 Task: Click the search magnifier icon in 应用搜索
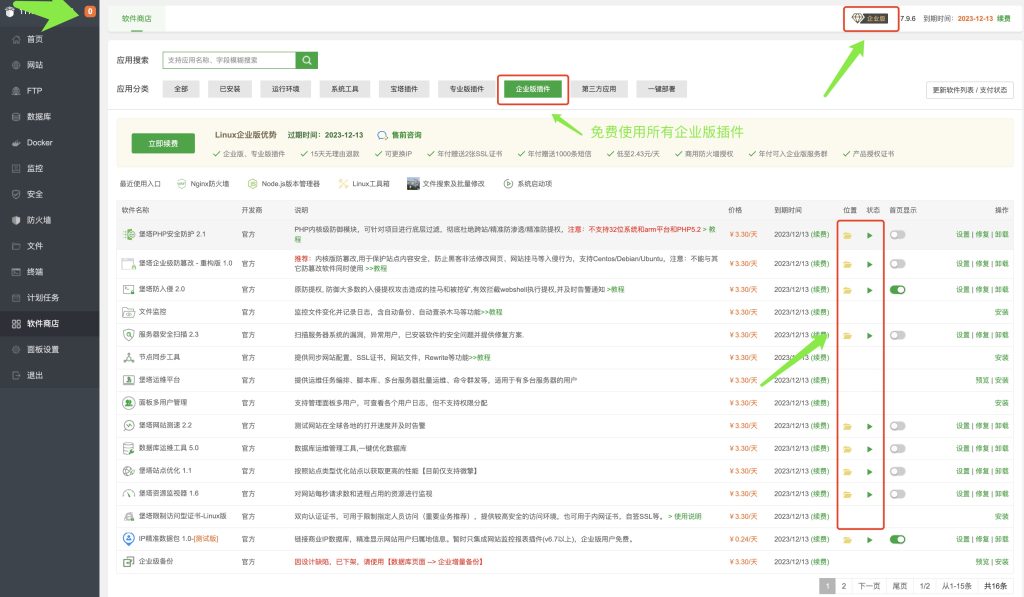pos(306,59)
